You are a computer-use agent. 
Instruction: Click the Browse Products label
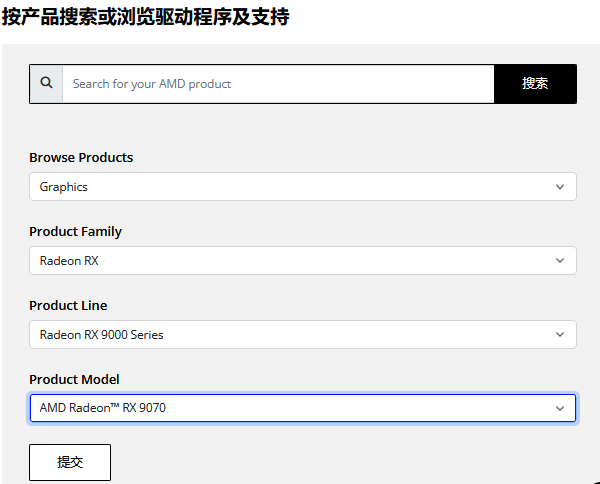pyautogui.click(x=81, y=158)
